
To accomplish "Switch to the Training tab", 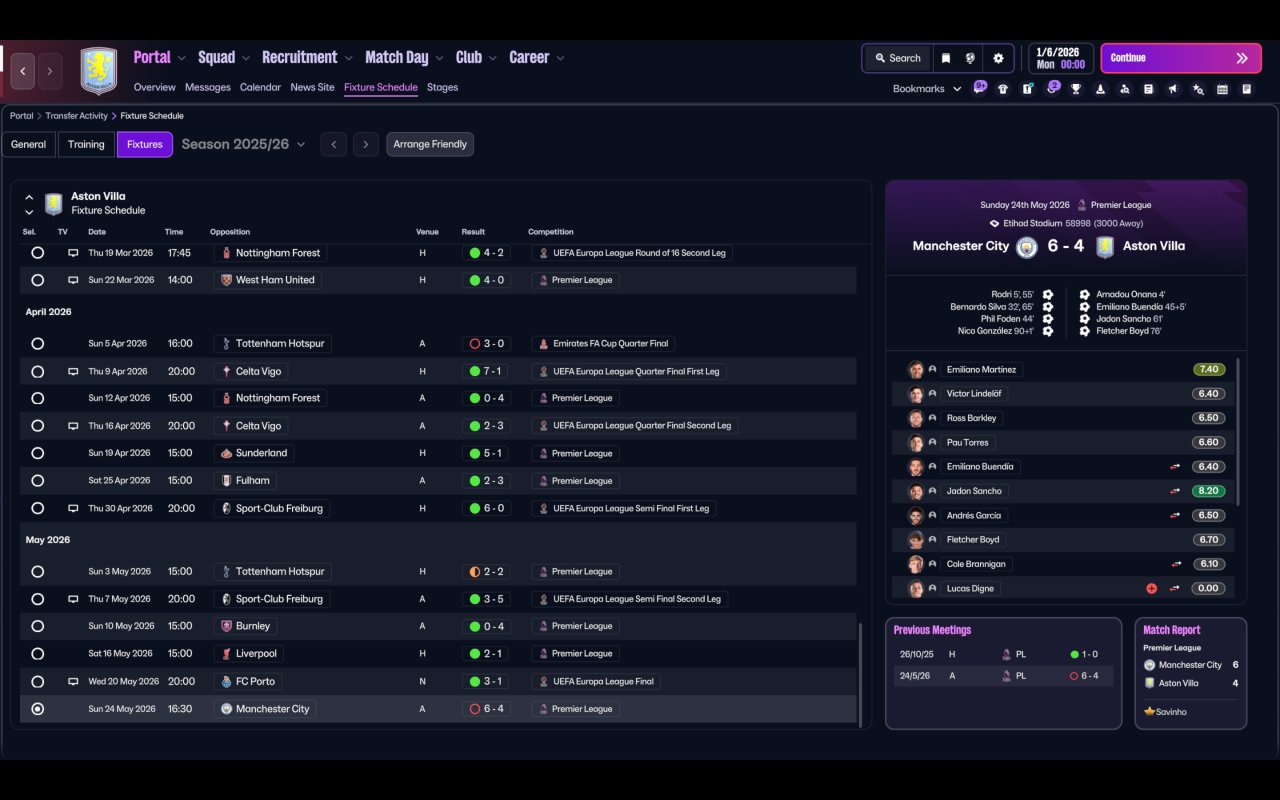I will click(x=86, y=144).
